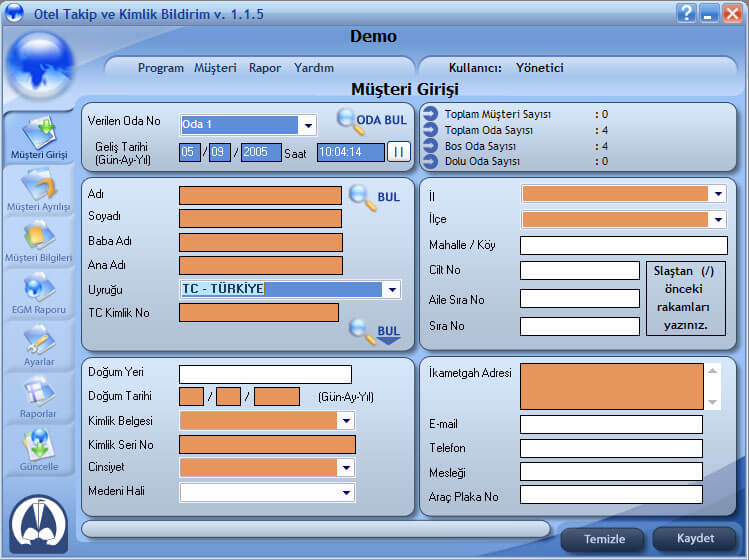Click the TC Kimlik No field

point(258,313)
